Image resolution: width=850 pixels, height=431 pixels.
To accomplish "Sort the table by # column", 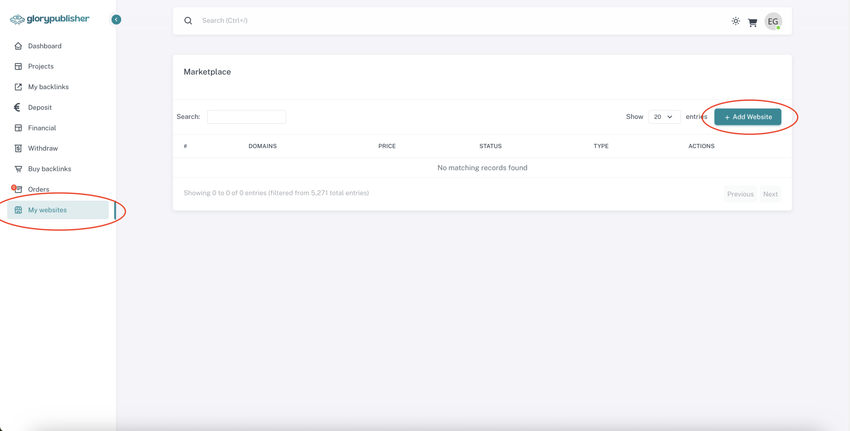I will (x=185, y=146).
